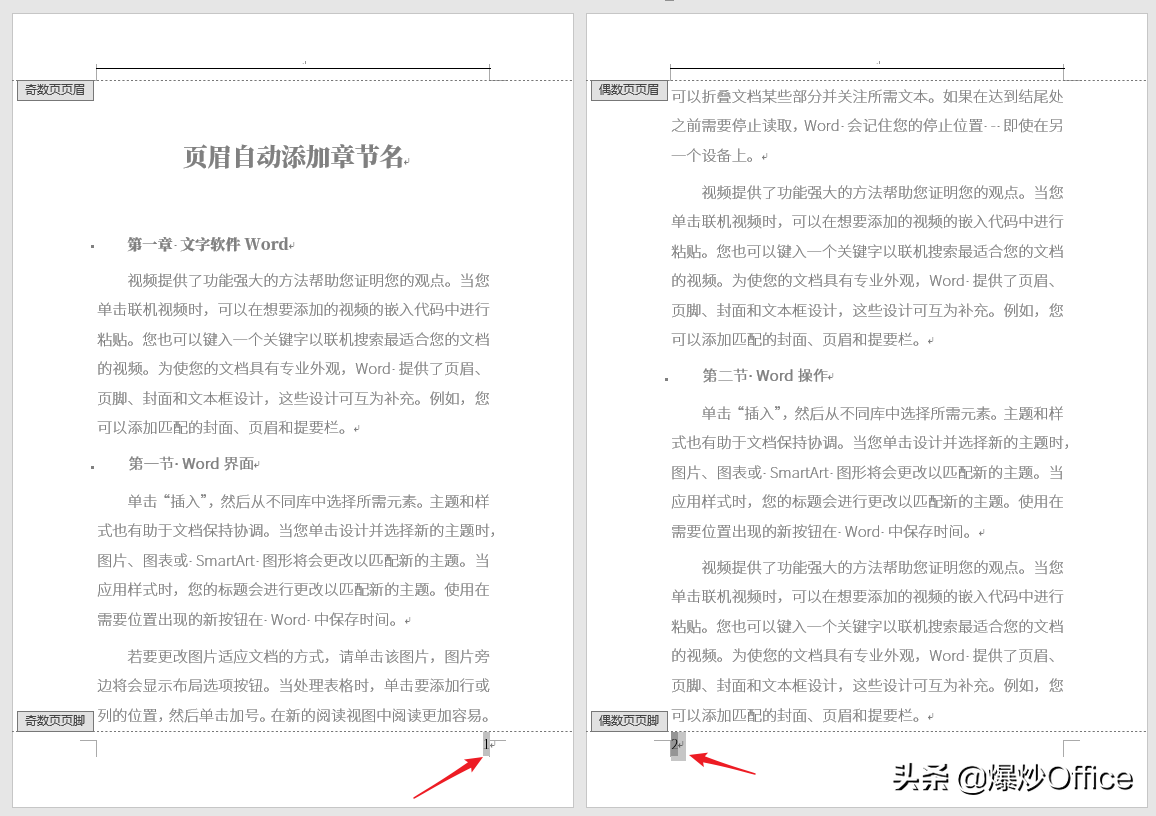This screenshot has width=1156, height=816.
Task: Click the 奇数页页眉 odd page header tag
Action: pyautogui.click(x=55, y=90)
